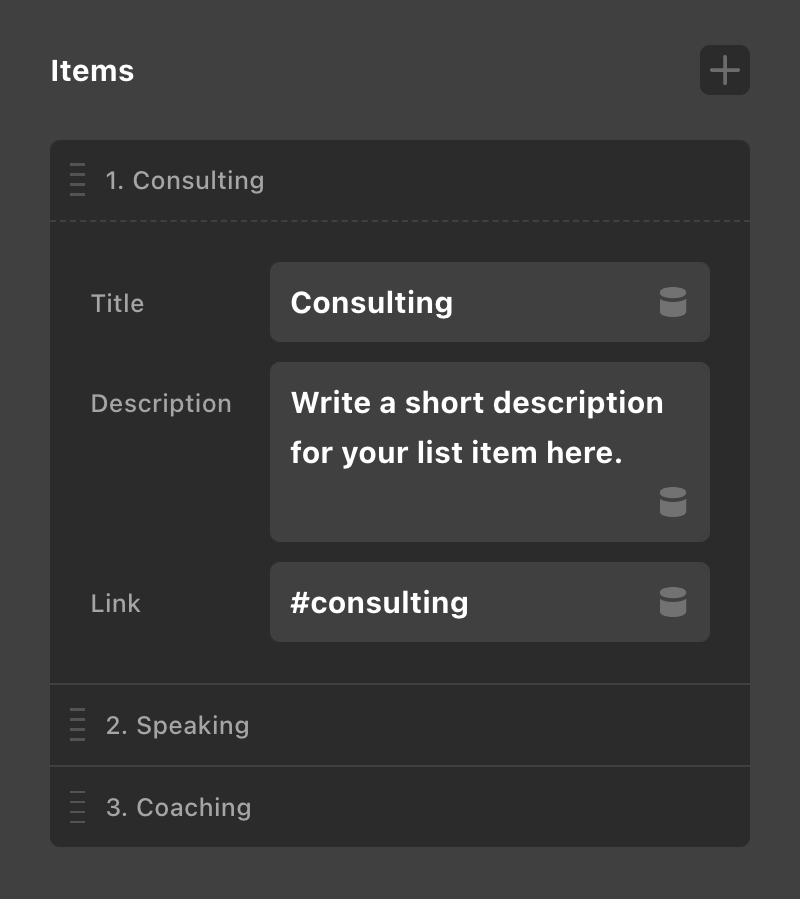This screenshot has width=800, height=899.
Task: Focus the Title field containing Consulting
Action: pos(460,302)
